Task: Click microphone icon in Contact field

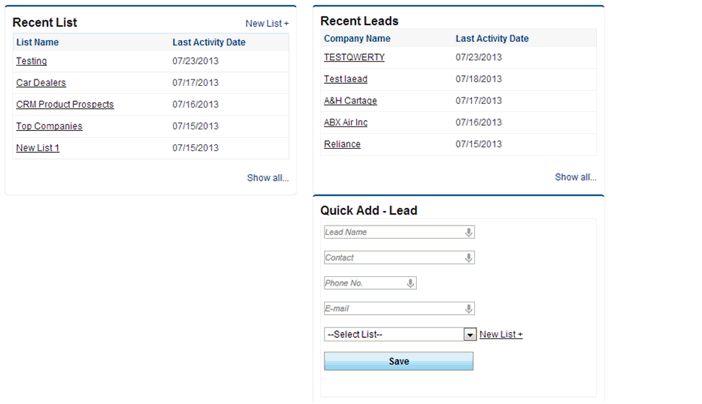Action: coord(469,258)
